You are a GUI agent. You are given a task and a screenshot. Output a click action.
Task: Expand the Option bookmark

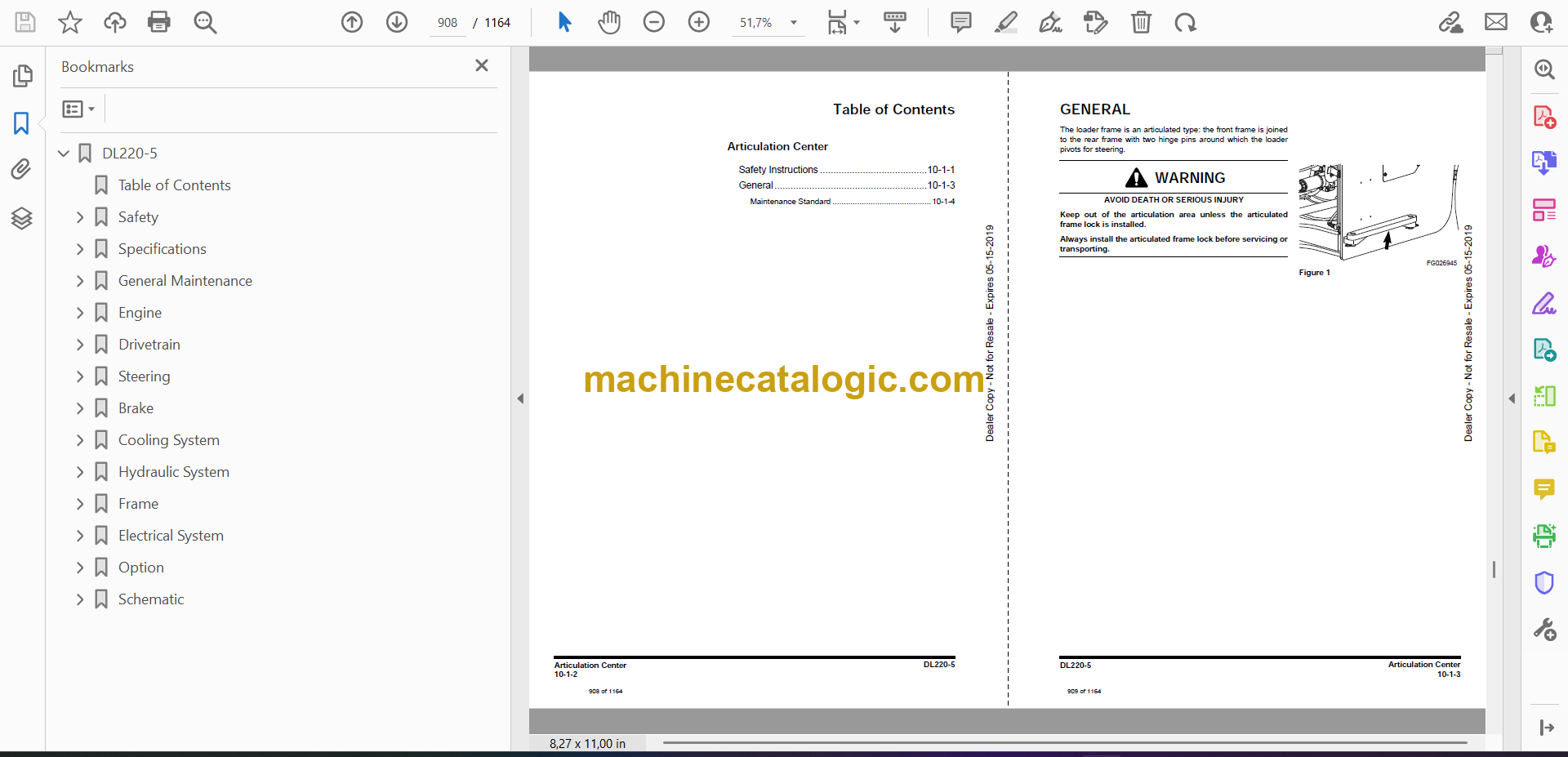[80, 568]
